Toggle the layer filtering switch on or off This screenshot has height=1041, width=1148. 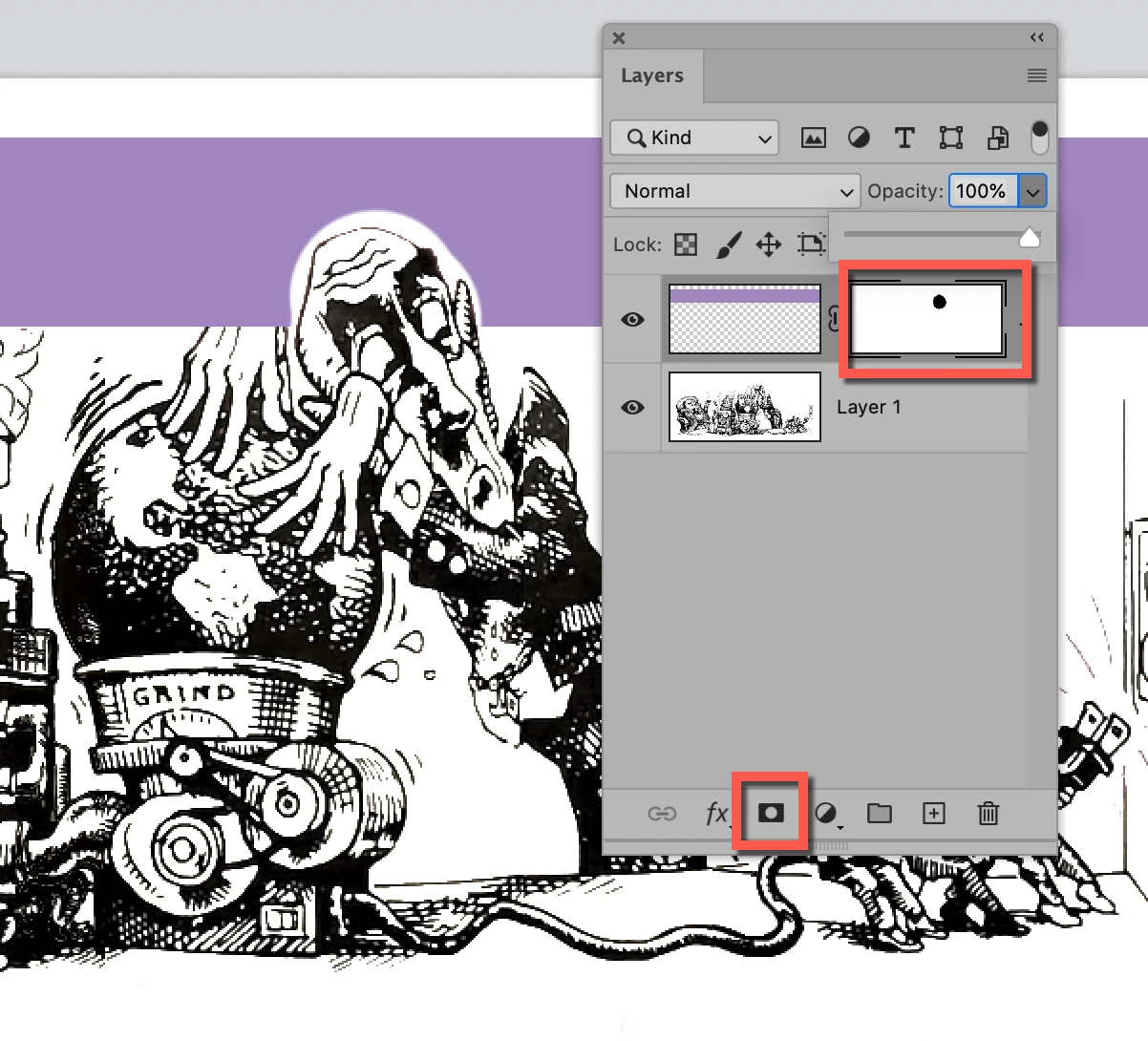point(1040,138)
